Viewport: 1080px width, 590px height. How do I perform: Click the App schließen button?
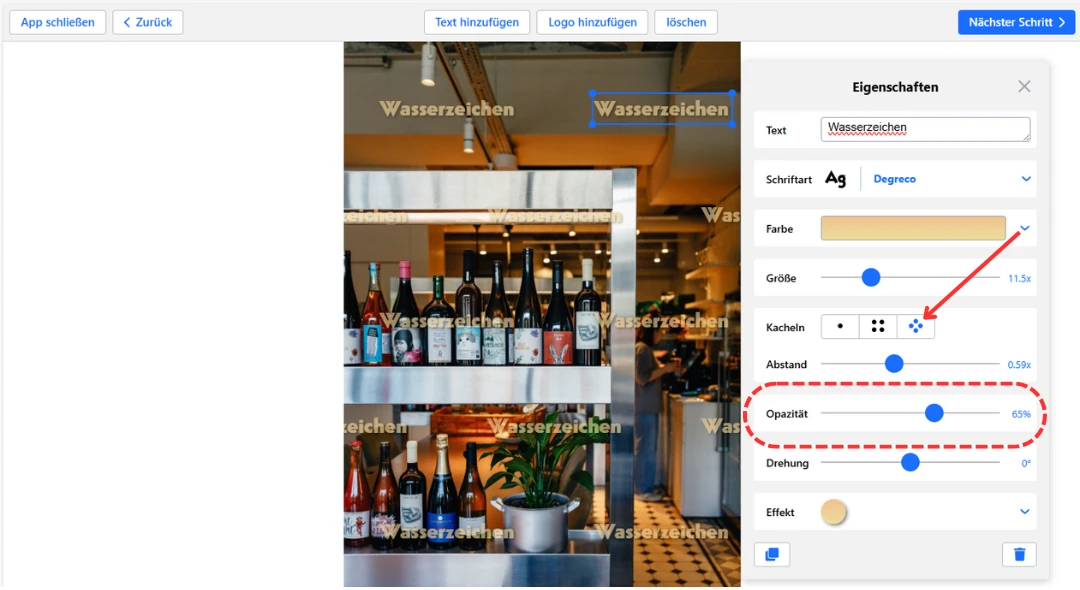58,22
